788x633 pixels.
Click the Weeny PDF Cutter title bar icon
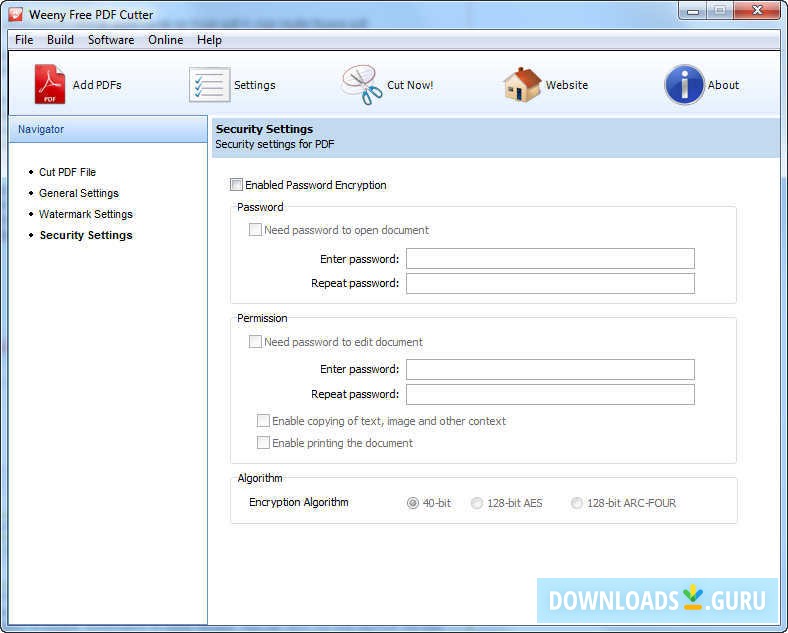(x=15, y=14)
